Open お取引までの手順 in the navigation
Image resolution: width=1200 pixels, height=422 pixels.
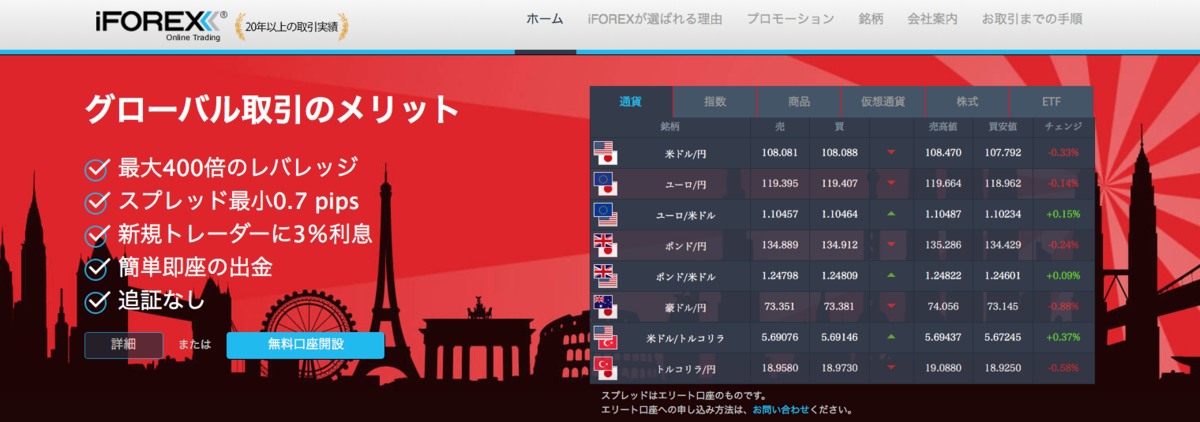[x=1032, y=19]
